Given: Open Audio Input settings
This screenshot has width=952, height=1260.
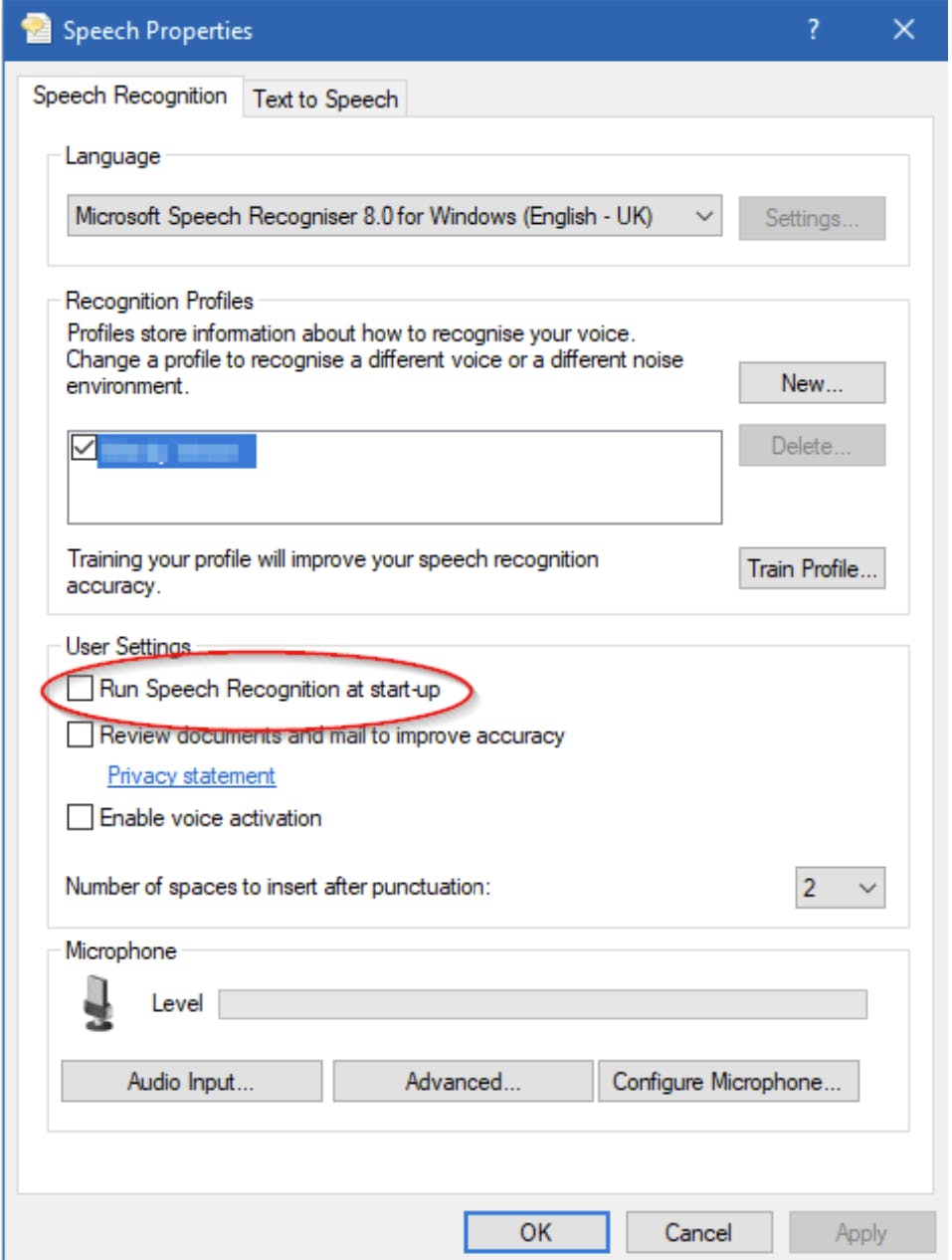Looking at the screenshot, I should click(x=191, y=1082).
